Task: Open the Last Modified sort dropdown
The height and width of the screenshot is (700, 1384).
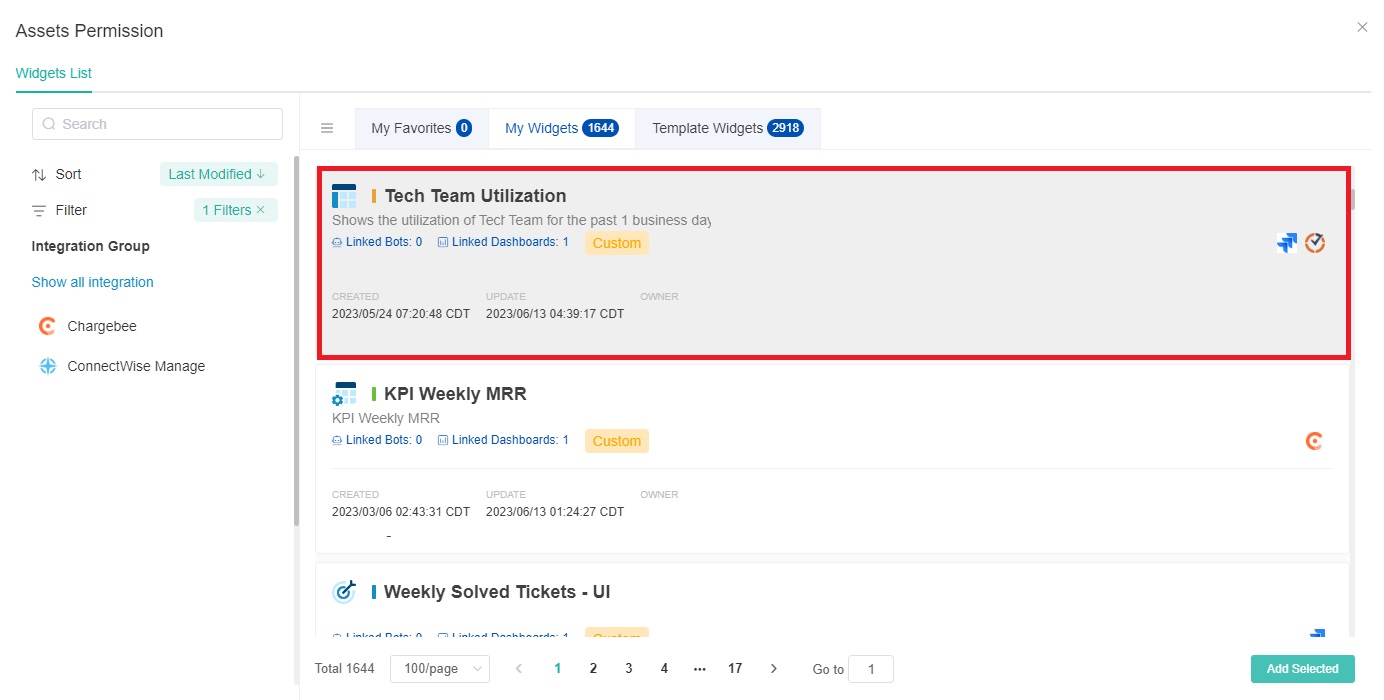Action: coord(218,174)
